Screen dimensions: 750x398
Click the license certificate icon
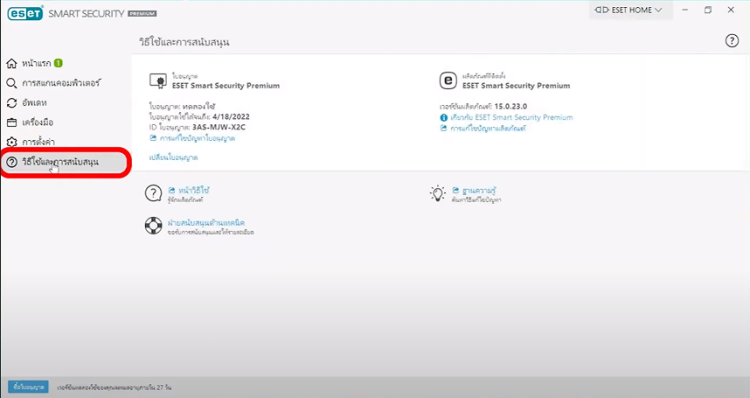coord(158,80)
